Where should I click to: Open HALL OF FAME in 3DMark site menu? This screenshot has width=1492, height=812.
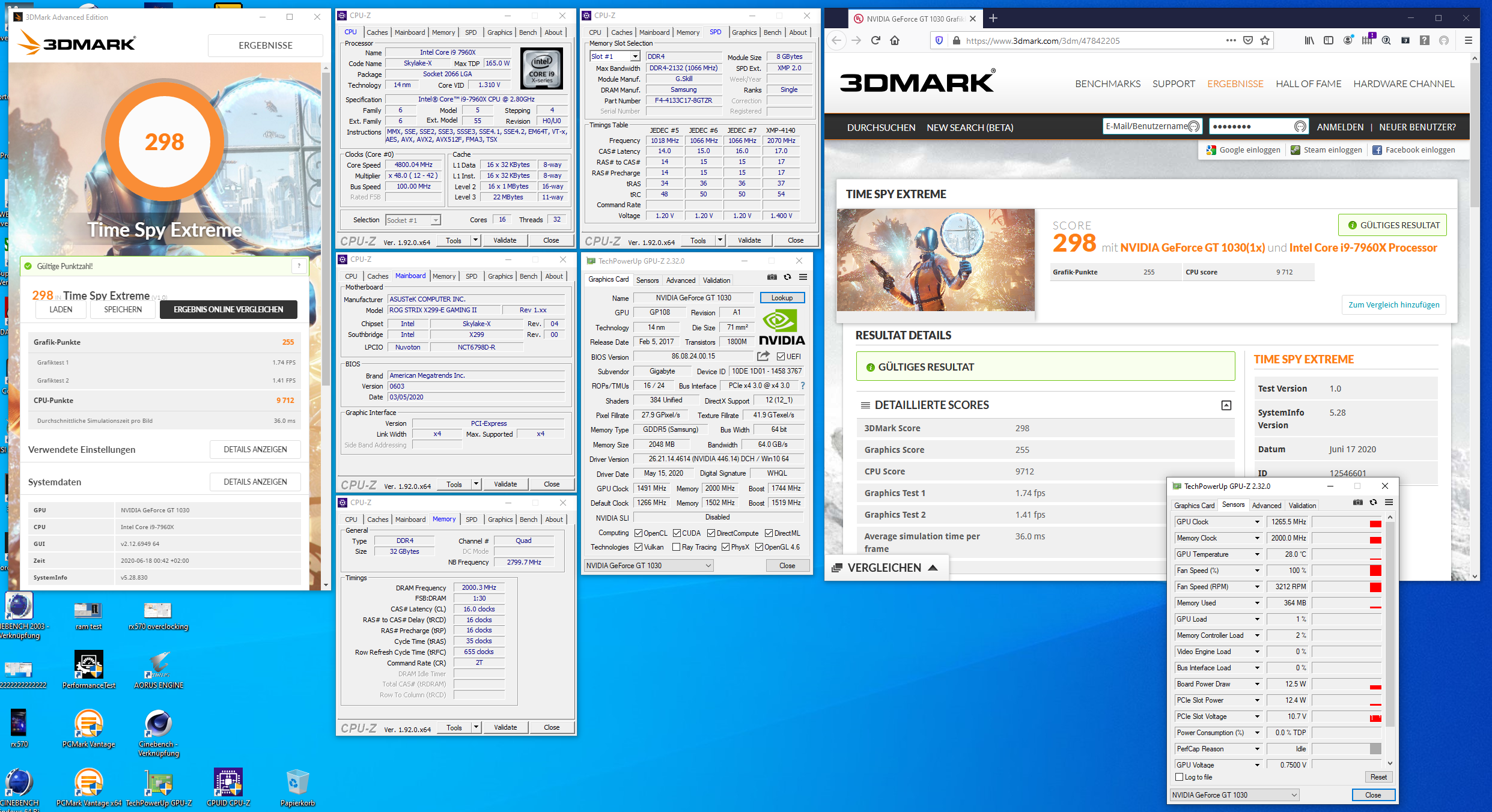click(x=1308, y=84)
